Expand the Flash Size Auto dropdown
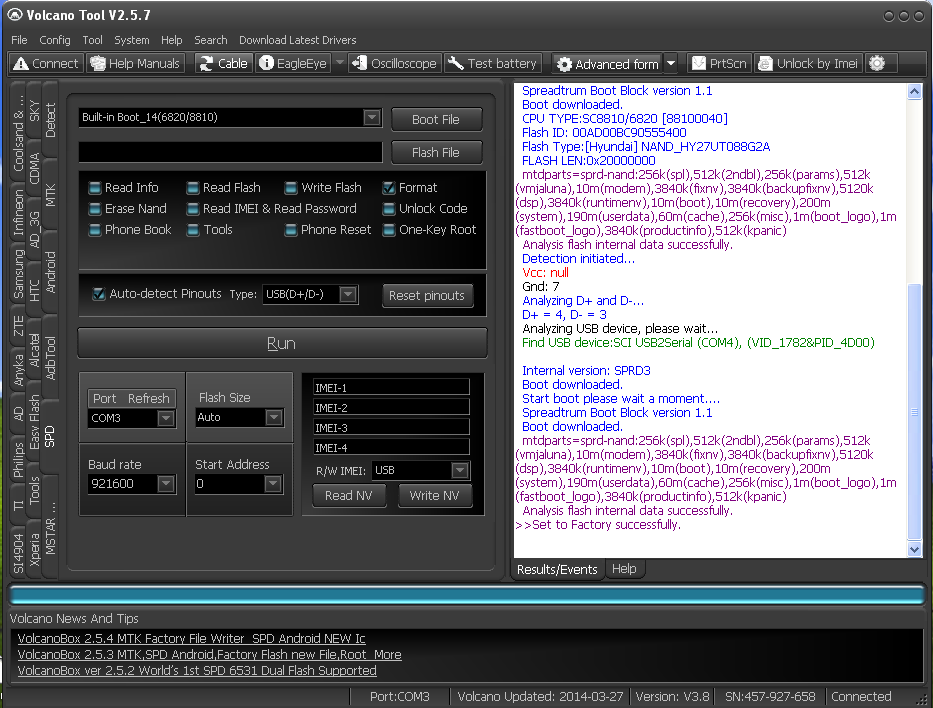Screen dimensions: 933x708 [x=273, y=418]
